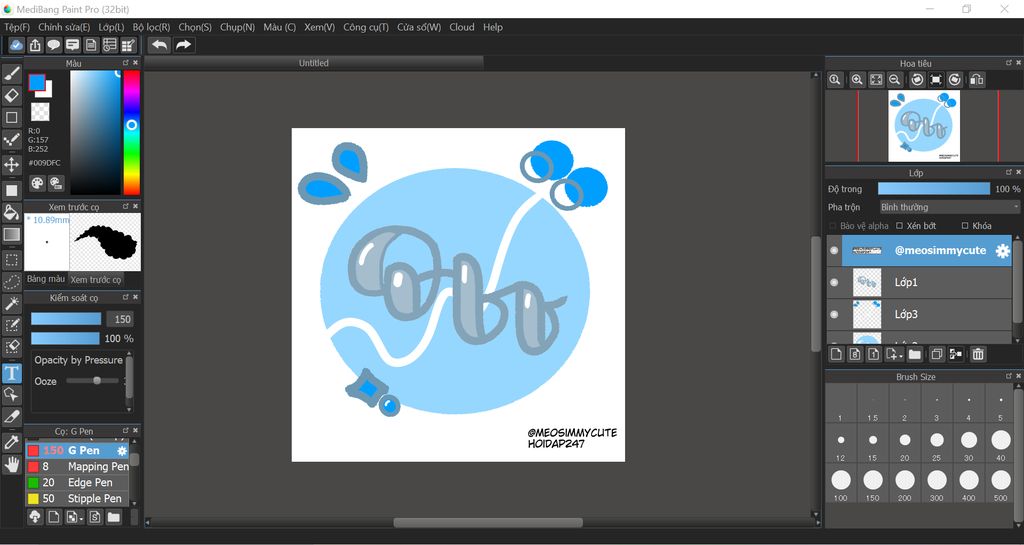This screenshot has height=545, width=1024.
Task: Click the cloud save icon in top toolbar
Action: [x=16, y=45]
